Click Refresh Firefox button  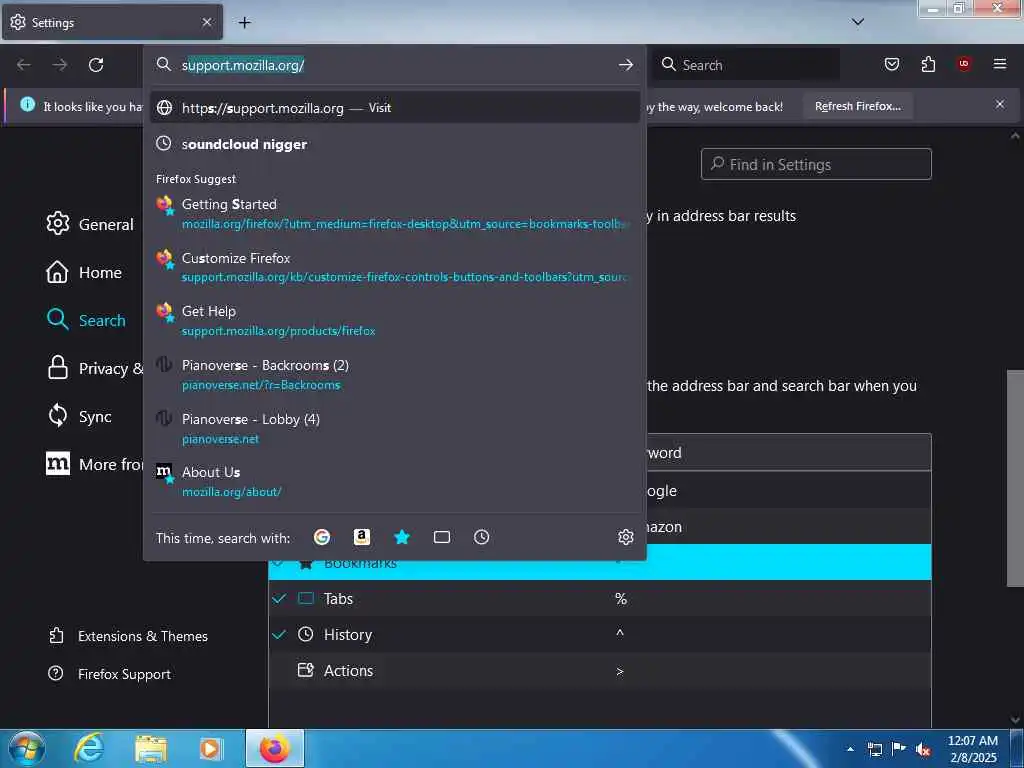tap(857, 106)
